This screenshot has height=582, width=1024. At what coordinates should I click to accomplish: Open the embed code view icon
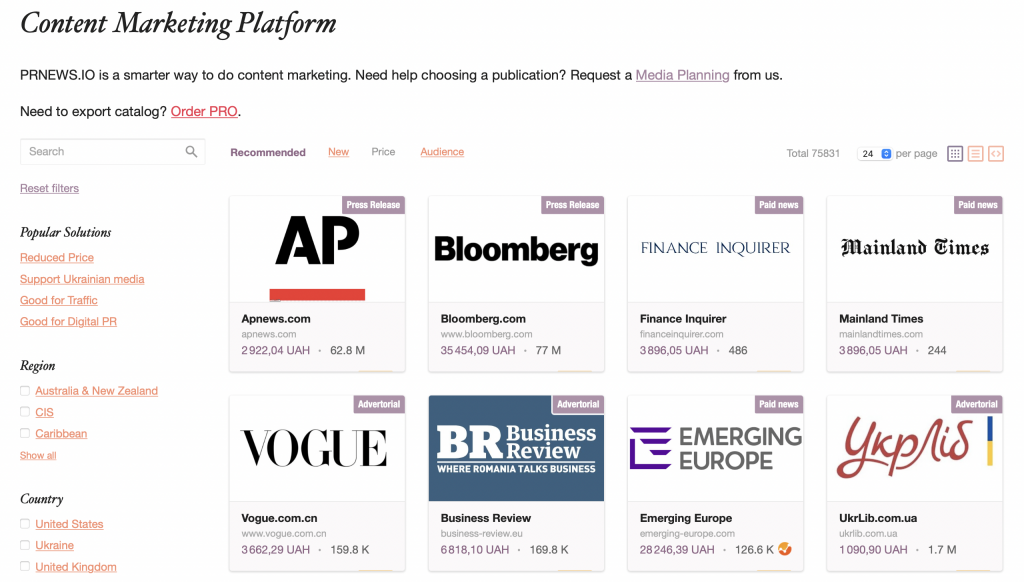click(x=995, y=154)
